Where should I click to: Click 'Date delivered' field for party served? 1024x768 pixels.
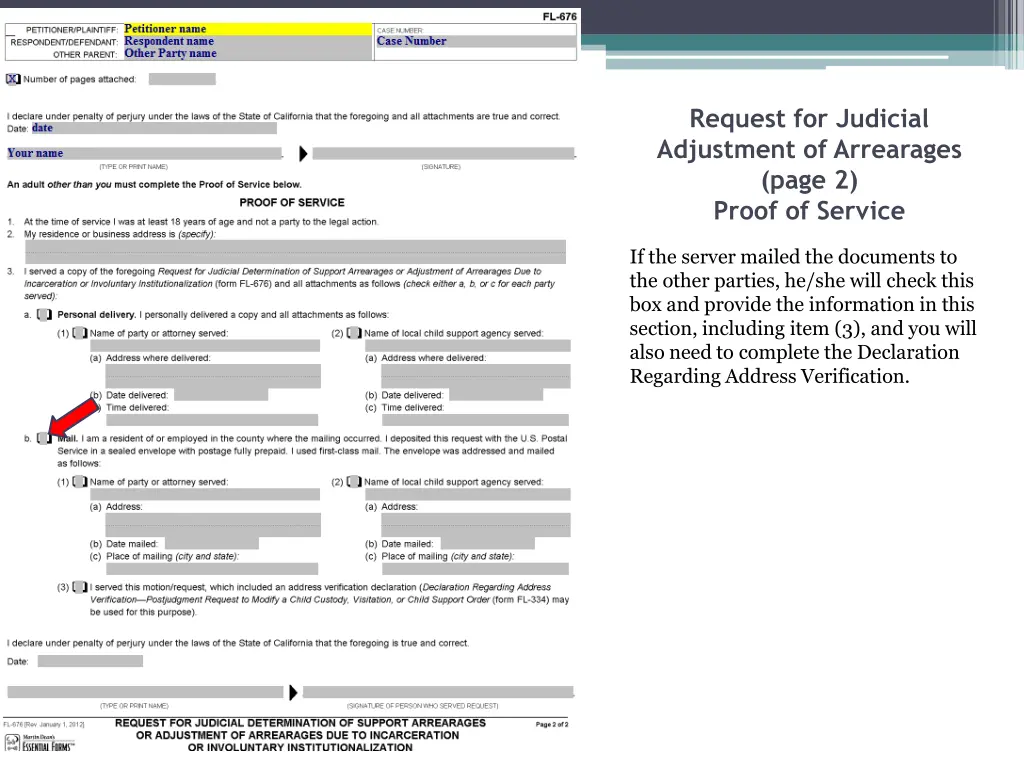click(221, 394)
